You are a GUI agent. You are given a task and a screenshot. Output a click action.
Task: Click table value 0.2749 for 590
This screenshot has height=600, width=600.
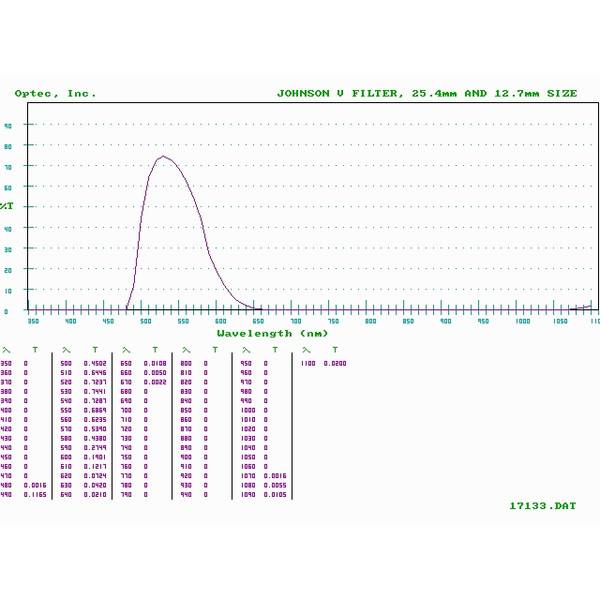click(95, 448)
